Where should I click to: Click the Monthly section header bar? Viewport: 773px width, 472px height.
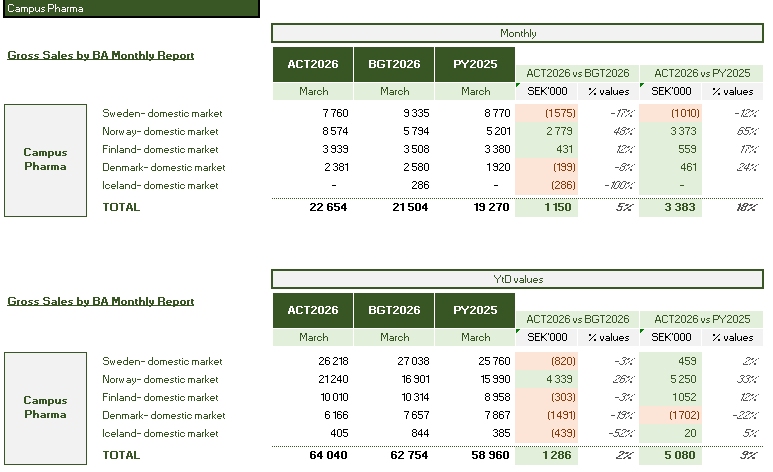(517, 33)
